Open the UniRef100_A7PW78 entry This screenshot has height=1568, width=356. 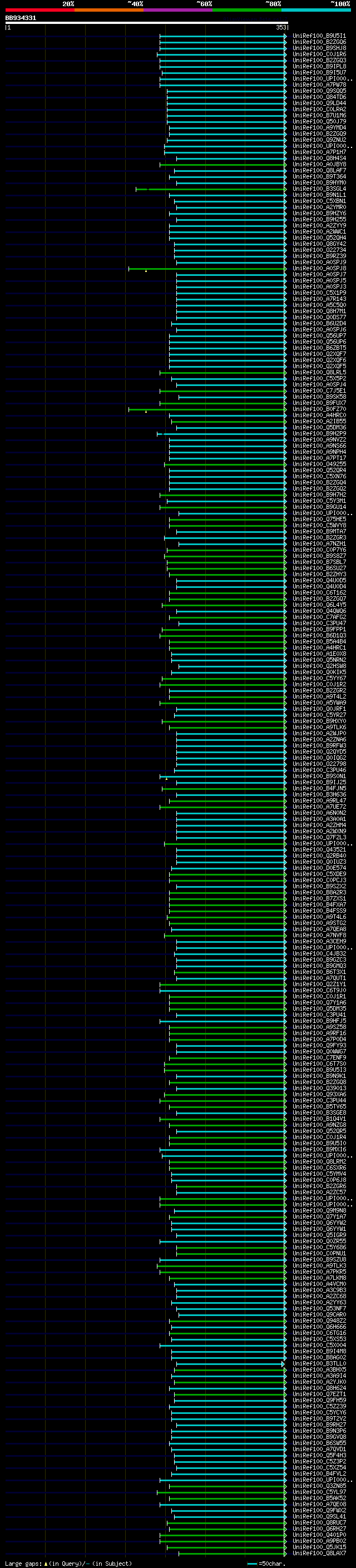tap(319, 85)
